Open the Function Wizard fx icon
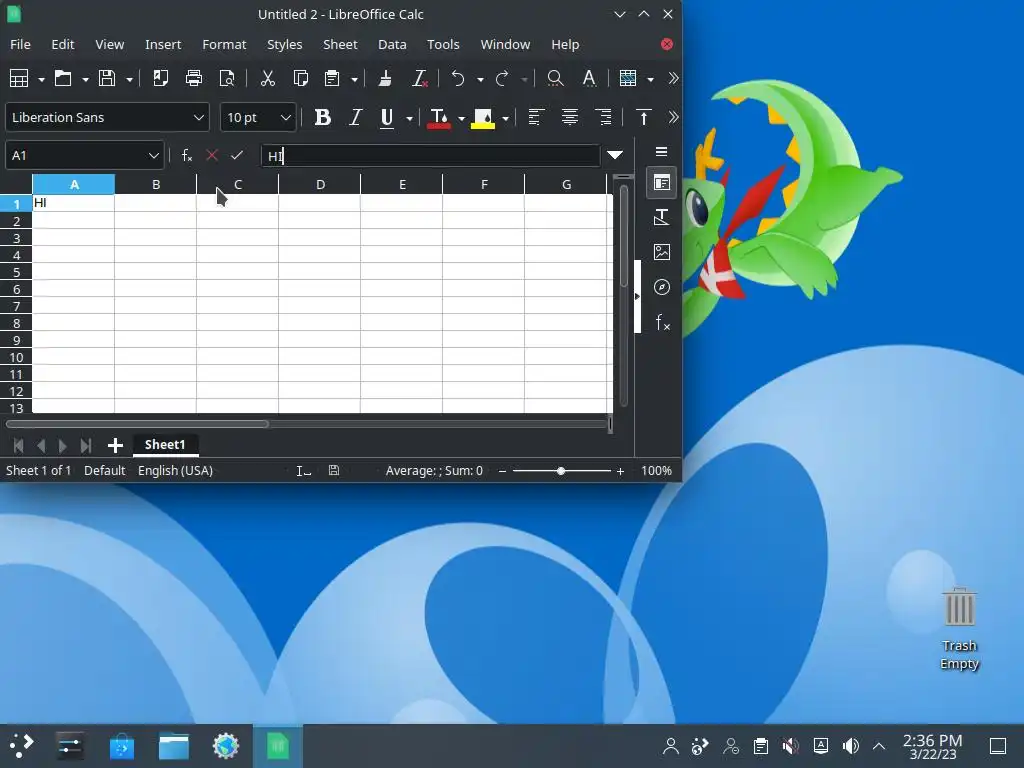The width and height of the screenshot is (1024, 768). [x=187, y=155]
